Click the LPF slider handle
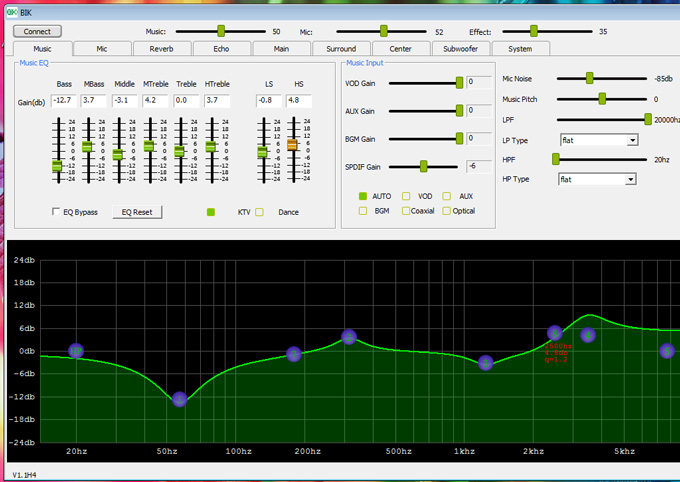The image size is (680, 482). pyautogui.click(x=648, y=119)
